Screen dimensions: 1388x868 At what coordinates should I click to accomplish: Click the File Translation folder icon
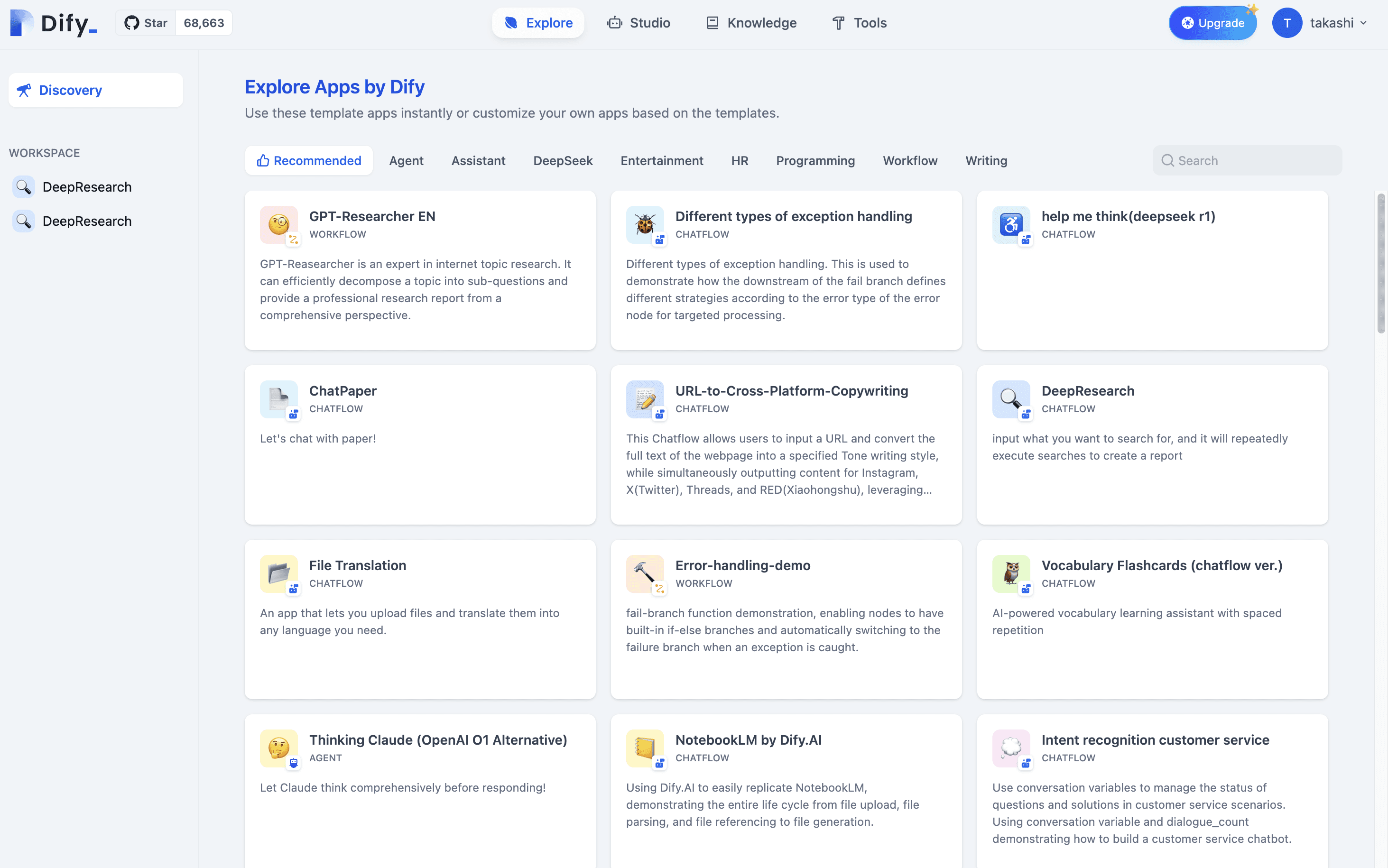(279, 573)
